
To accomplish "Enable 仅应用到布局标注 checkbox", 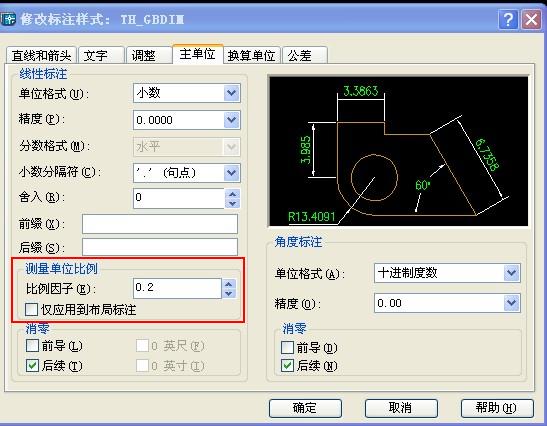I will 31,309.
